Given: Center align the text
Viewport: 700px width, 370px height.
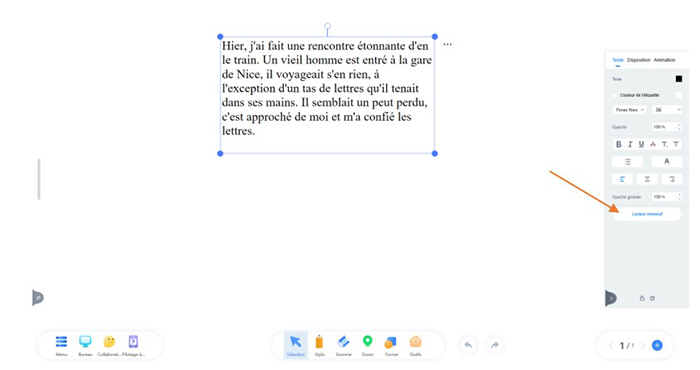Looking at the screenshot, I should click(x=647, y=179).
